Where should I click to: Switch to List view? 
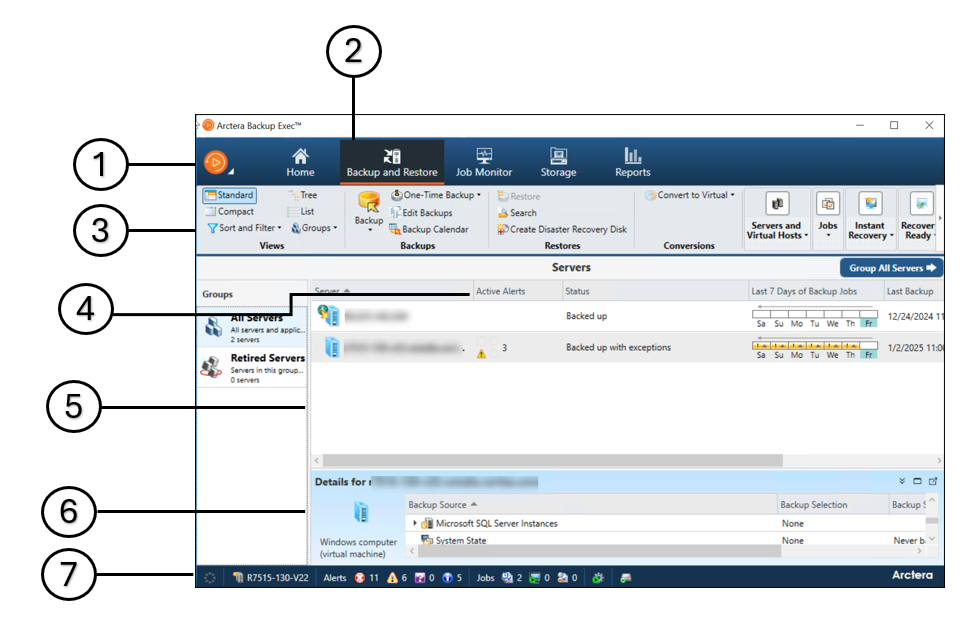tap(301, 211)
